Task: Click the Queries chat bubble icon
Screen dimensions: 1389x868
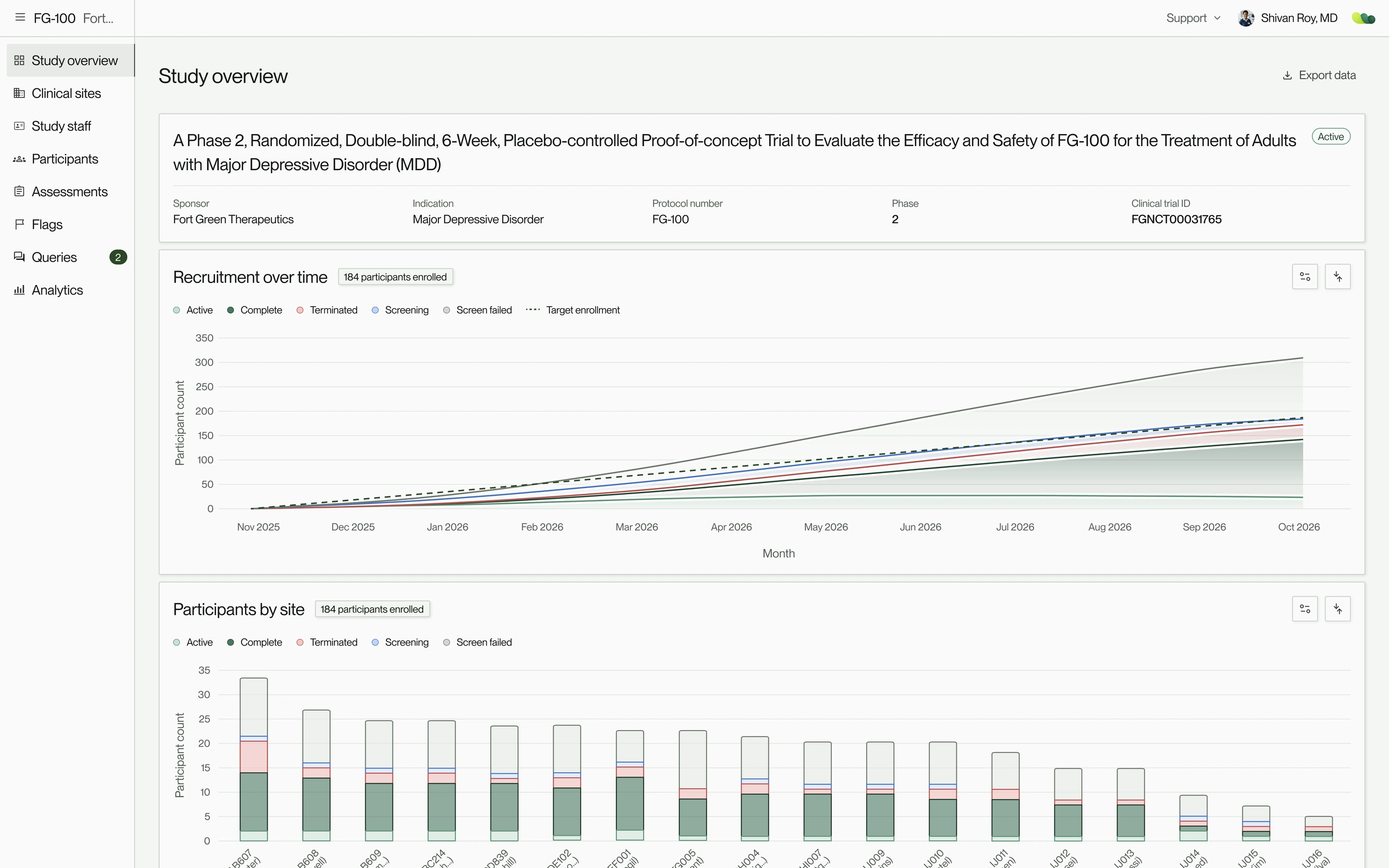Action: pyautogui.click(x=19, y=257)
